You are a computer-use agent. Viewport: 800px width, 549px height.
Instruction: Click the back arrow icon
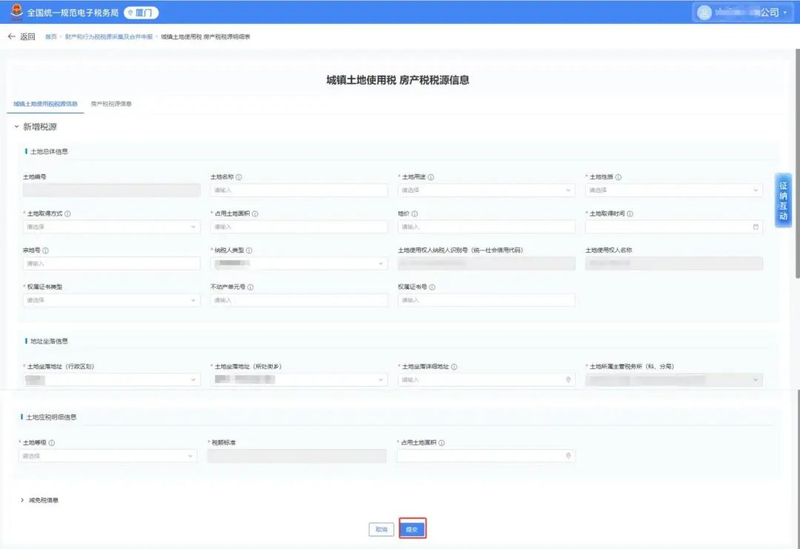[11, 37]
